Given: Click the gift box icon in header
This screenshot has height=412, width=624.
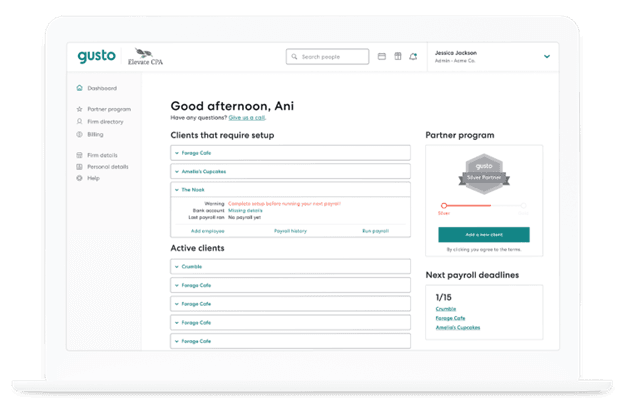Looking at the screenshot, I should (398, 57).
